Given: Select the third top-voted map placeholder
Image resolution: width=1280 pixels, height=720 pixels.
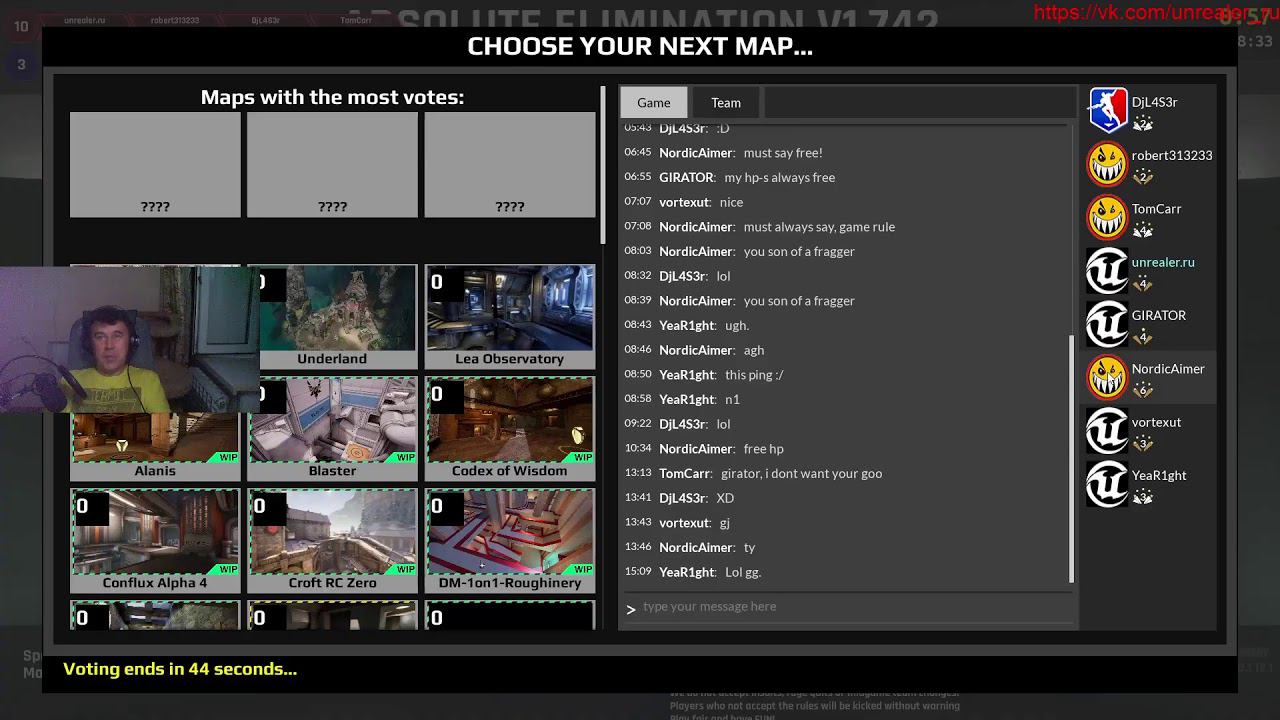Looking at the screenshot, I should point(510,165).
